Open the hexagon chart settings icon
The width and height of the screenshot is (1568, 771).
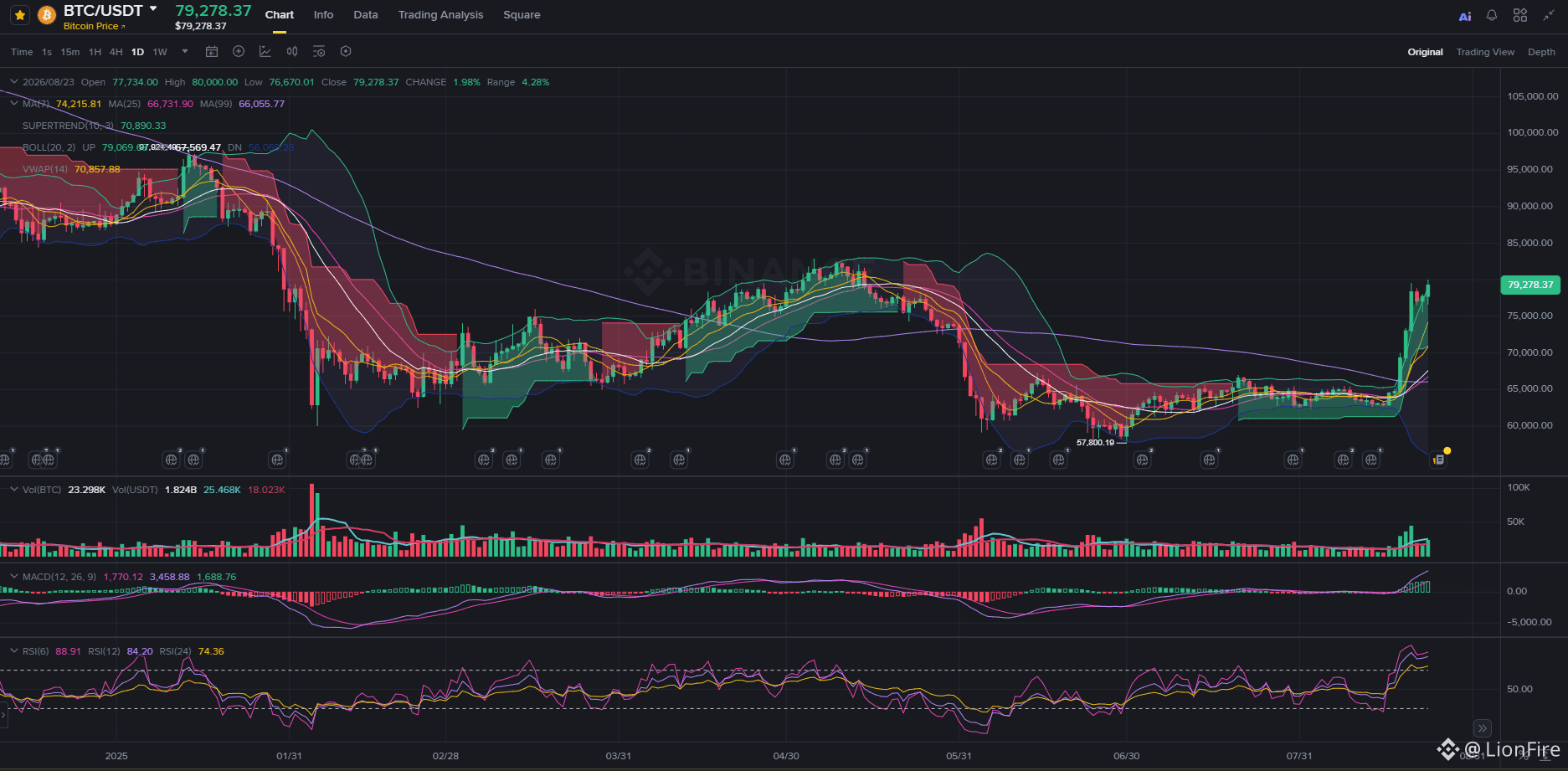point(346,52)
